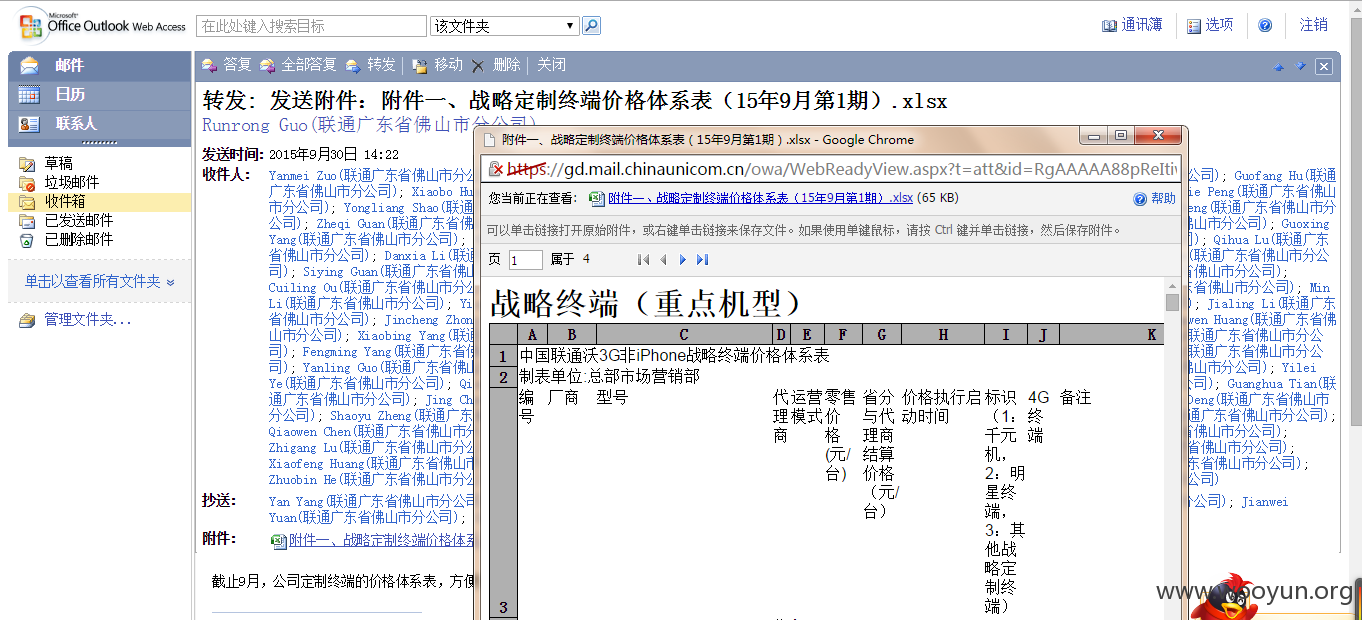
Task: Click the insecure https lock icon in Chrome address bar
Action: [496, 169]
